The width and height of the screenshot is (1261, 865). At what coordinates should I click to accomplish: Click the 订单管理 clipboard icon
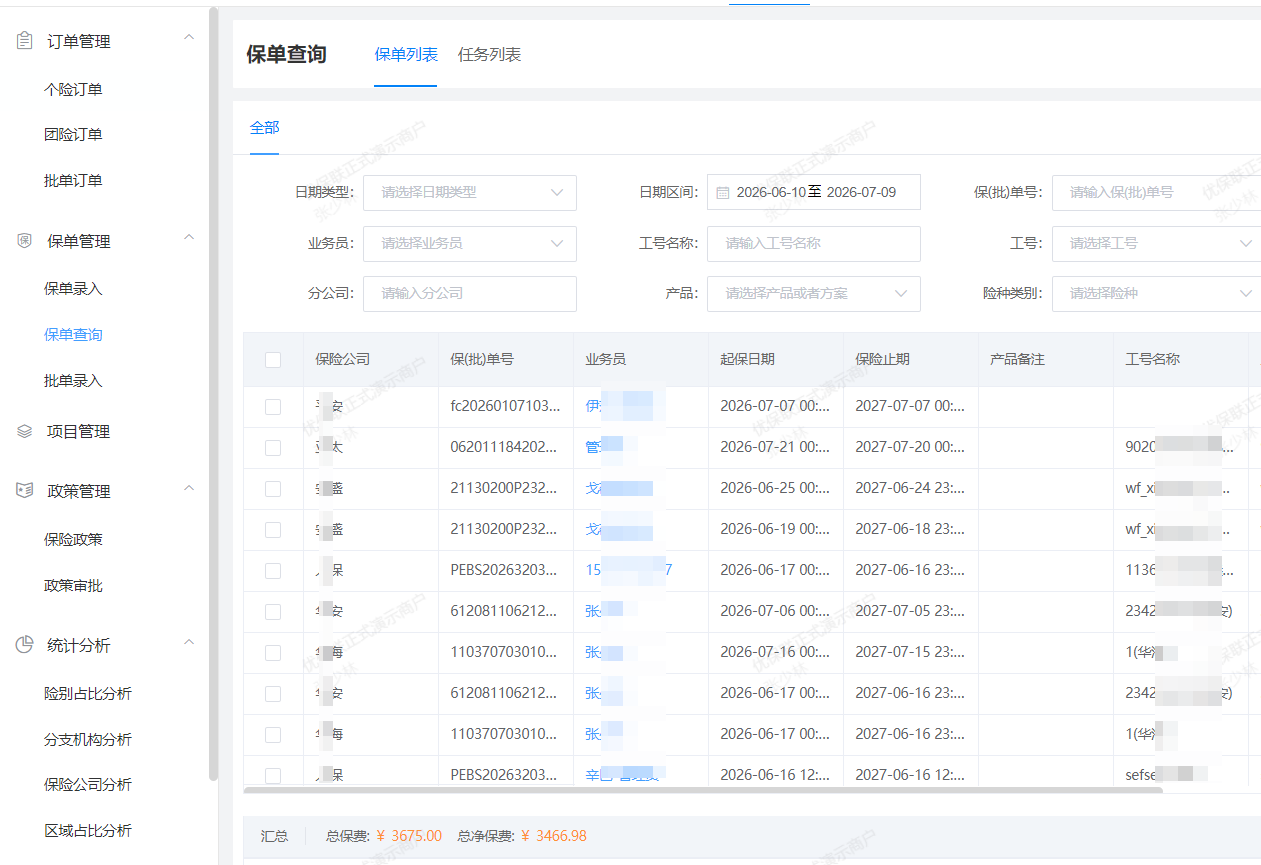[25, 41]
